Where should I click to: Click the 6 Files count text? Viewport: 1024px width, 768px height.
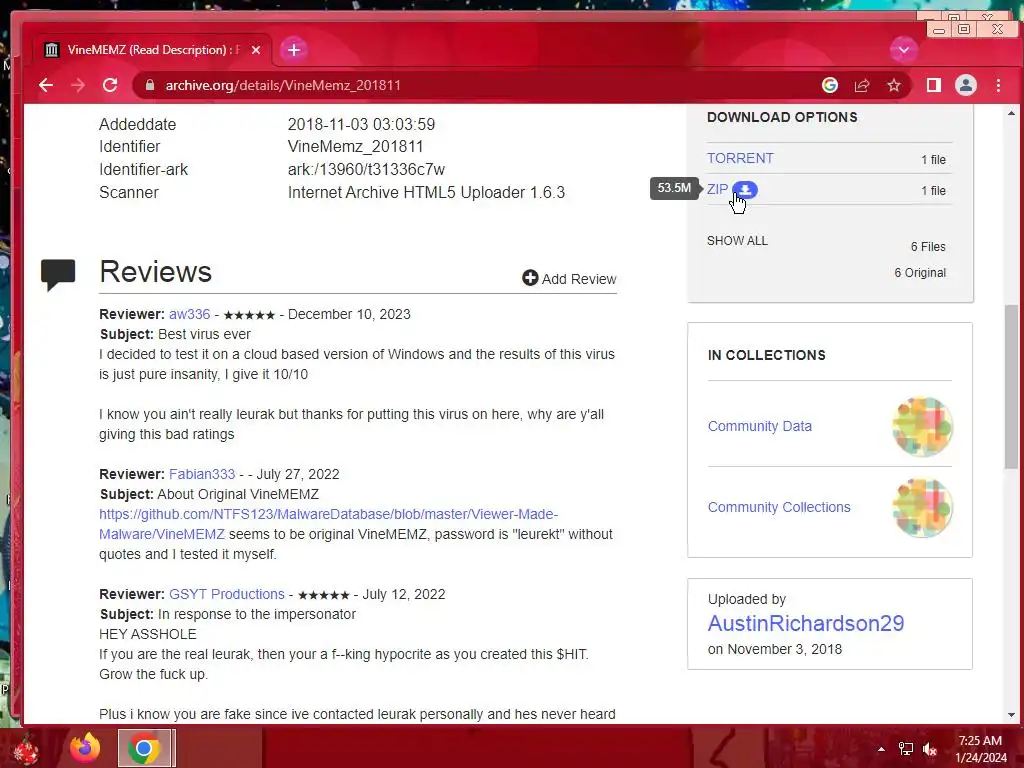928,247
